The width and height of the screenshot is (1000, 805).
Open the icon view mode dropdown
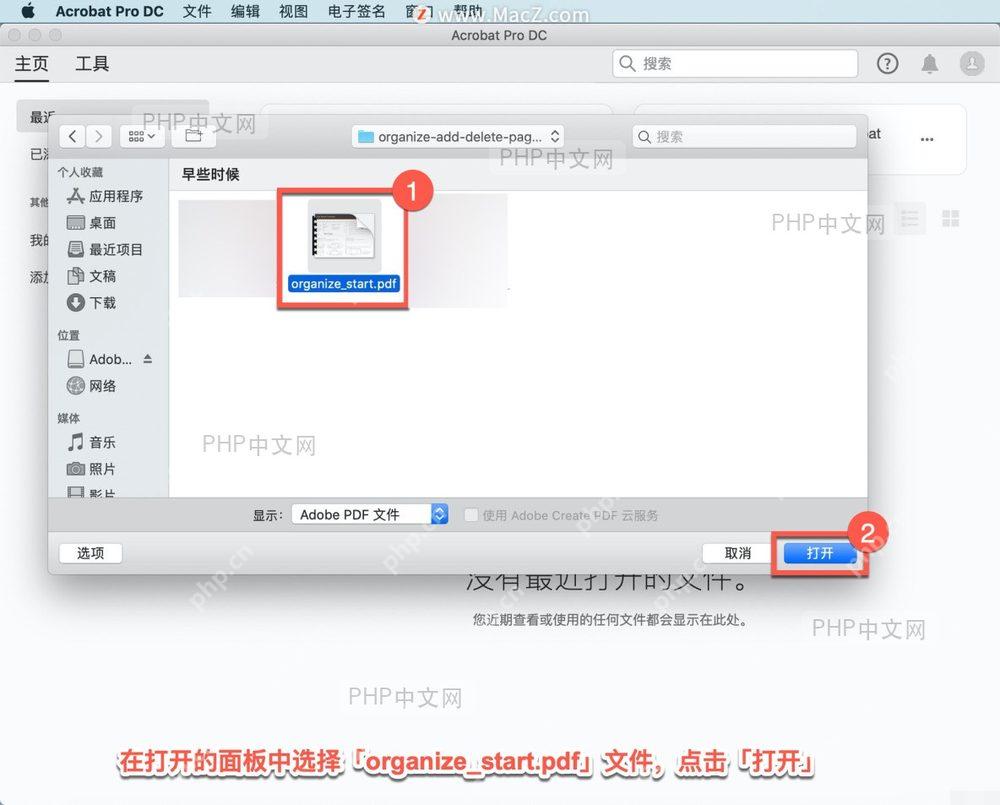coord(142,136)
